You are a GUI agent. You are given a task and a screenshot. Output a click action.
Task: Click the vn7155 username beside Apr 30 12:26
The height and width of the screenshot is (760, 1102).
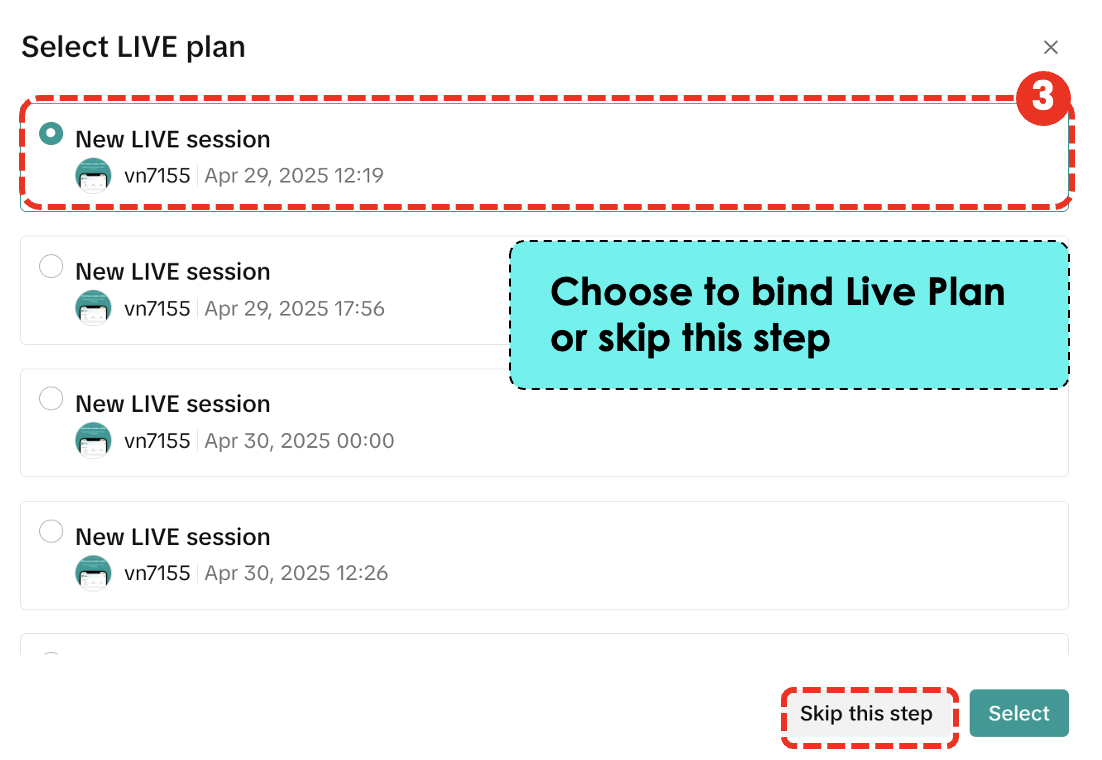[157, 573]
